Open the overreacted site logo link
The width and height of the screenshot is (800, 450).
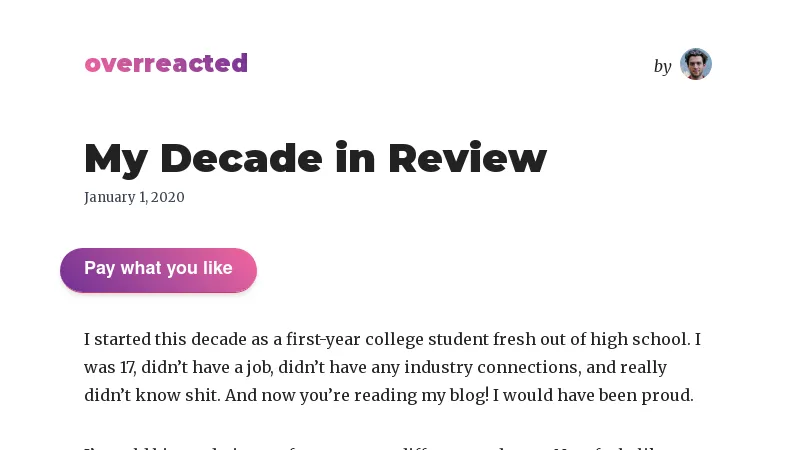pos(166,63)
